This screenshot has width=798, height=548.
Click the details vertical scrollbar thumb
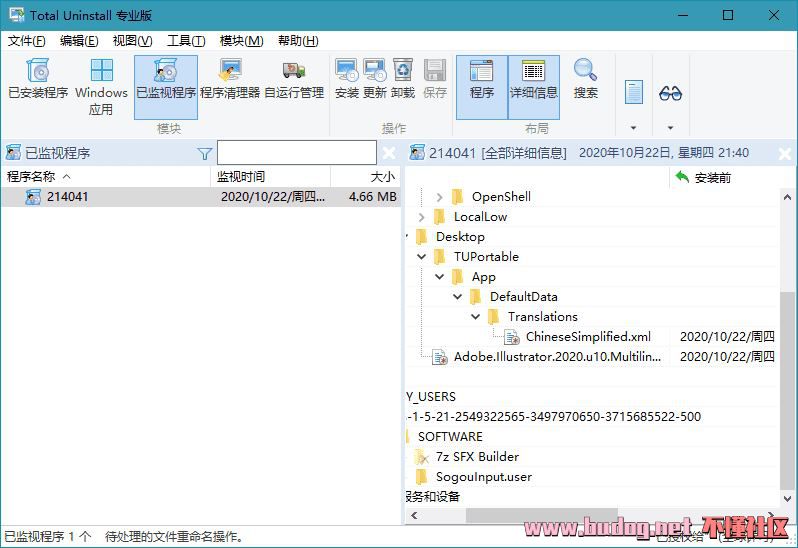tap(787, 389)
